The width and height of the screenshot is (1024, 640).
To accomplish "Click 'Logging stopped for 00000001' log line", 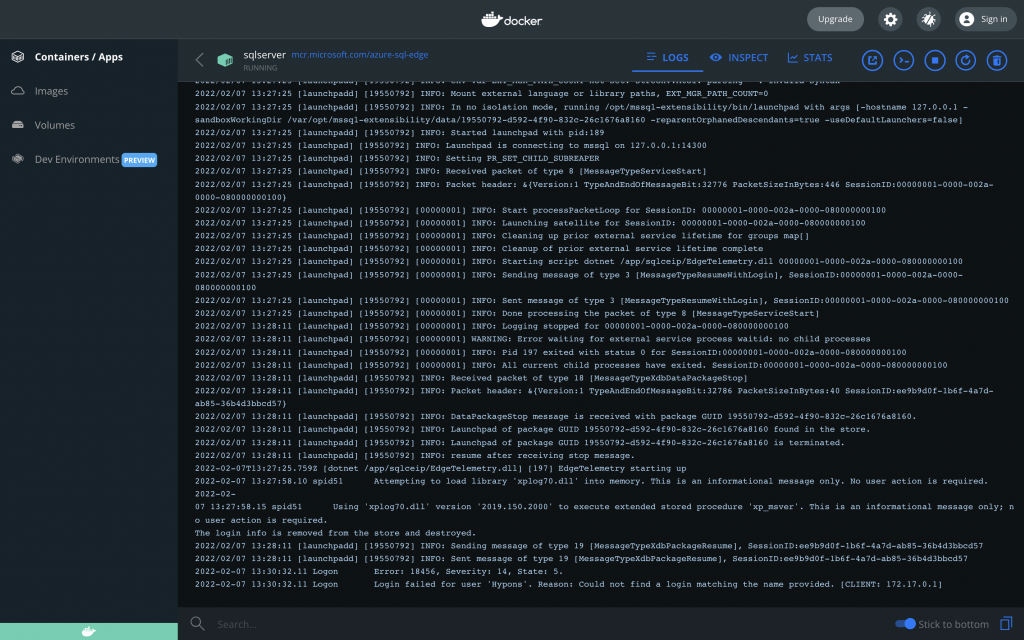I will point(492,326).
